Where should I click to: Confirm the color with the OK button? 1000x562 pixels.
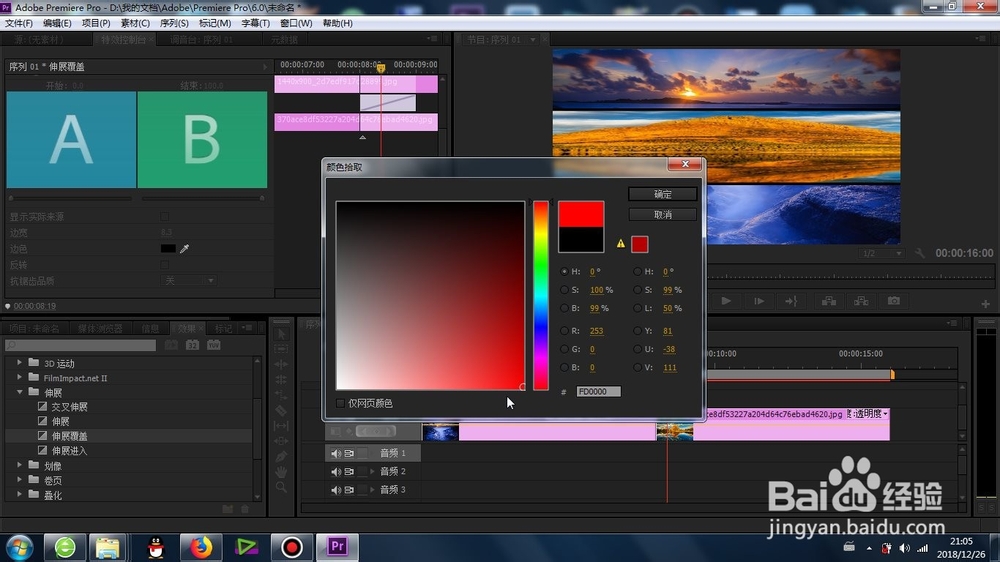[x=663, y=195]
